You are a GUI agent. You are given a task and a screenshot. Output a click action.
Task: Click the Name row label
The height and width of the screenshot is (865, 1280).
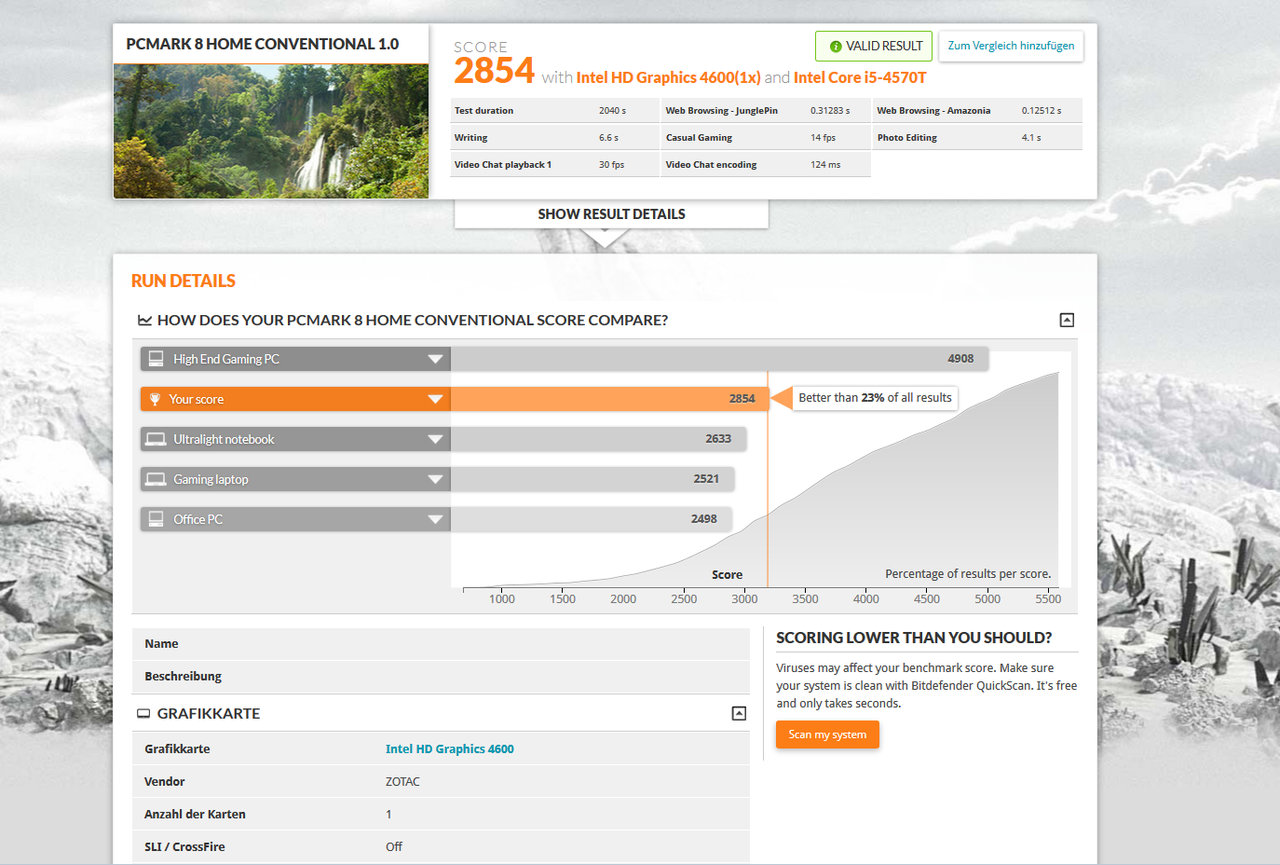(162, 644)
